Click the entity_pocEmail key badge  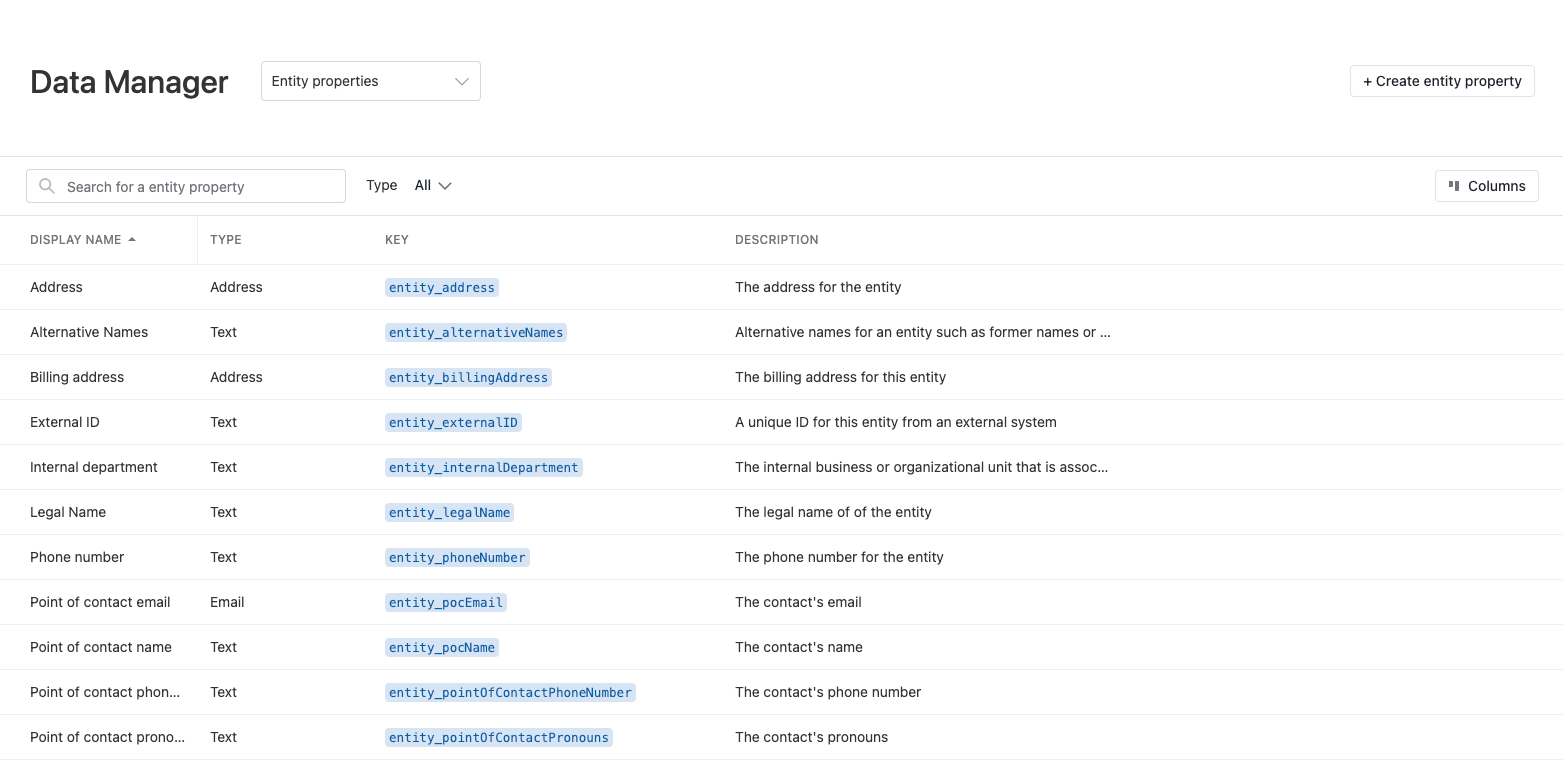coord(445,602)
